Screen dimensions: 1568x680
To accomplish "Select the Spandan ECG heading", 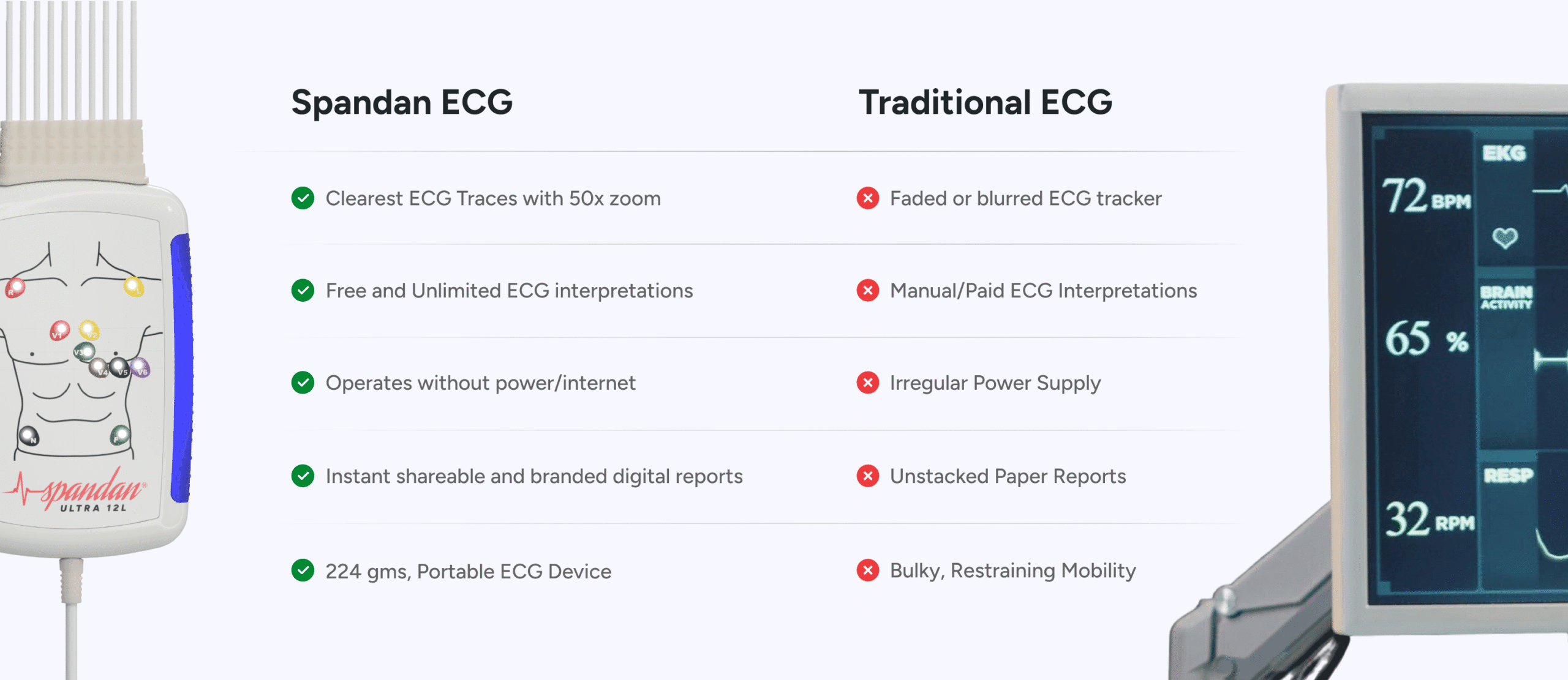I will 402,102.
